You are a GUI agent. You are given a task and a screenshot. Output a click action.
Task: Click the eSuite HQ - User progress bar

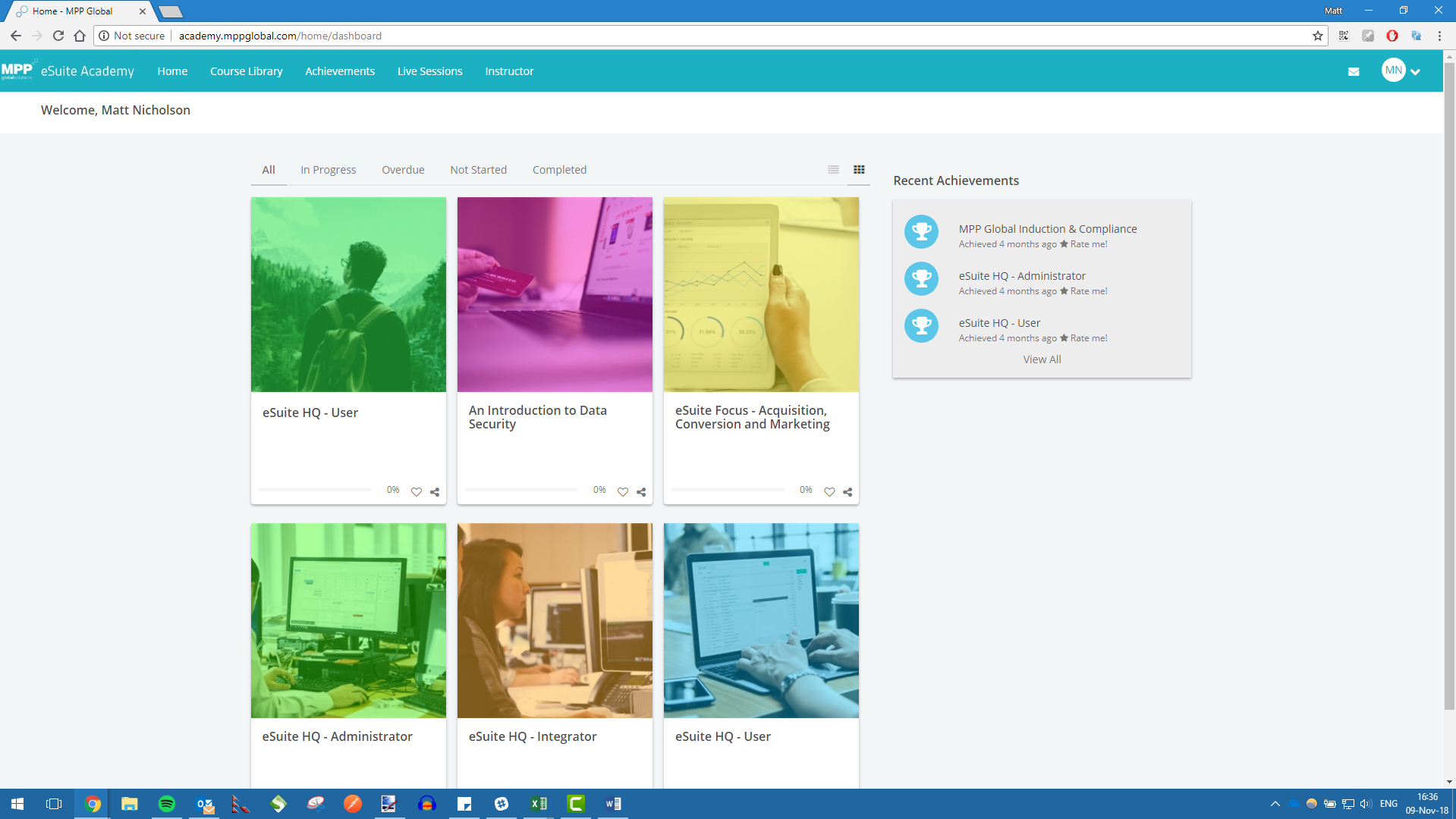point(315,490)
